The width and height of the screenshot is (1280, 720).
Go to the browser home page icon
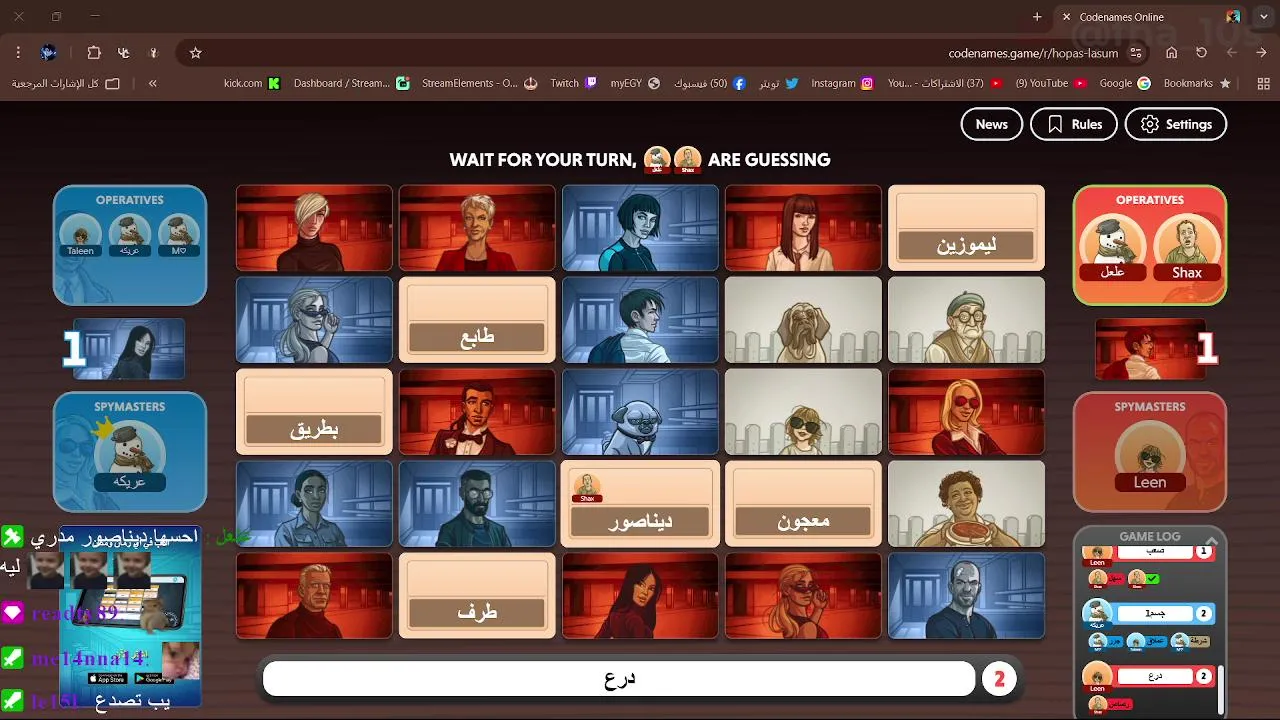click(x=1172, y=52)
